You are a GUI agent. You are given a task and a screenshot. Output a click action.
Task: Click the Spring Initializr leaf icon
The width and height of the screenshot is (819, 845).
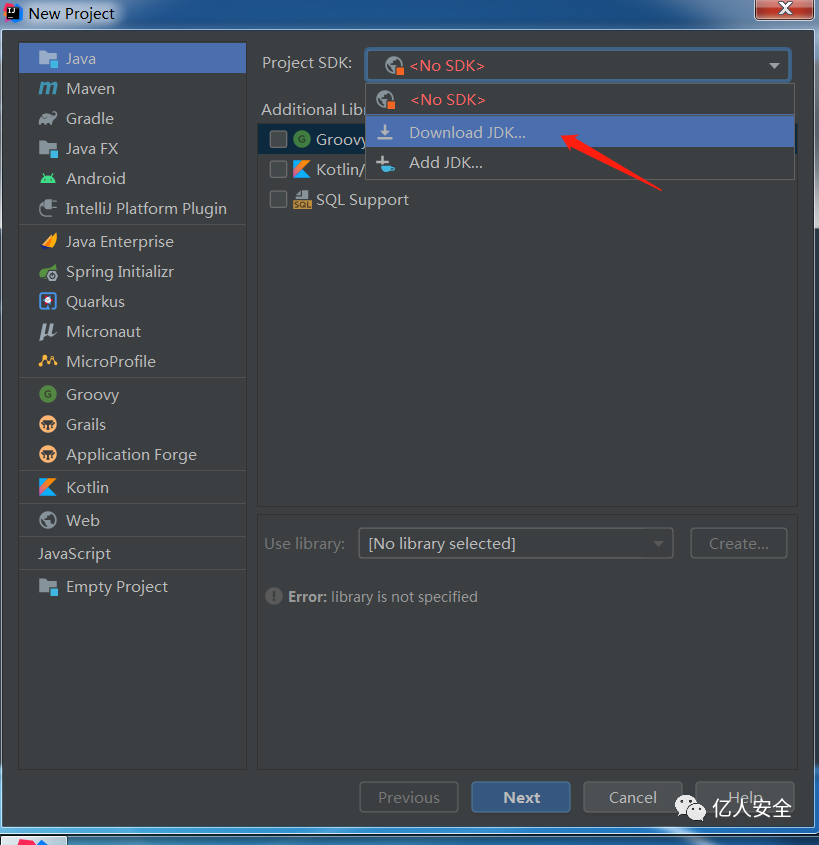[48, 272]
